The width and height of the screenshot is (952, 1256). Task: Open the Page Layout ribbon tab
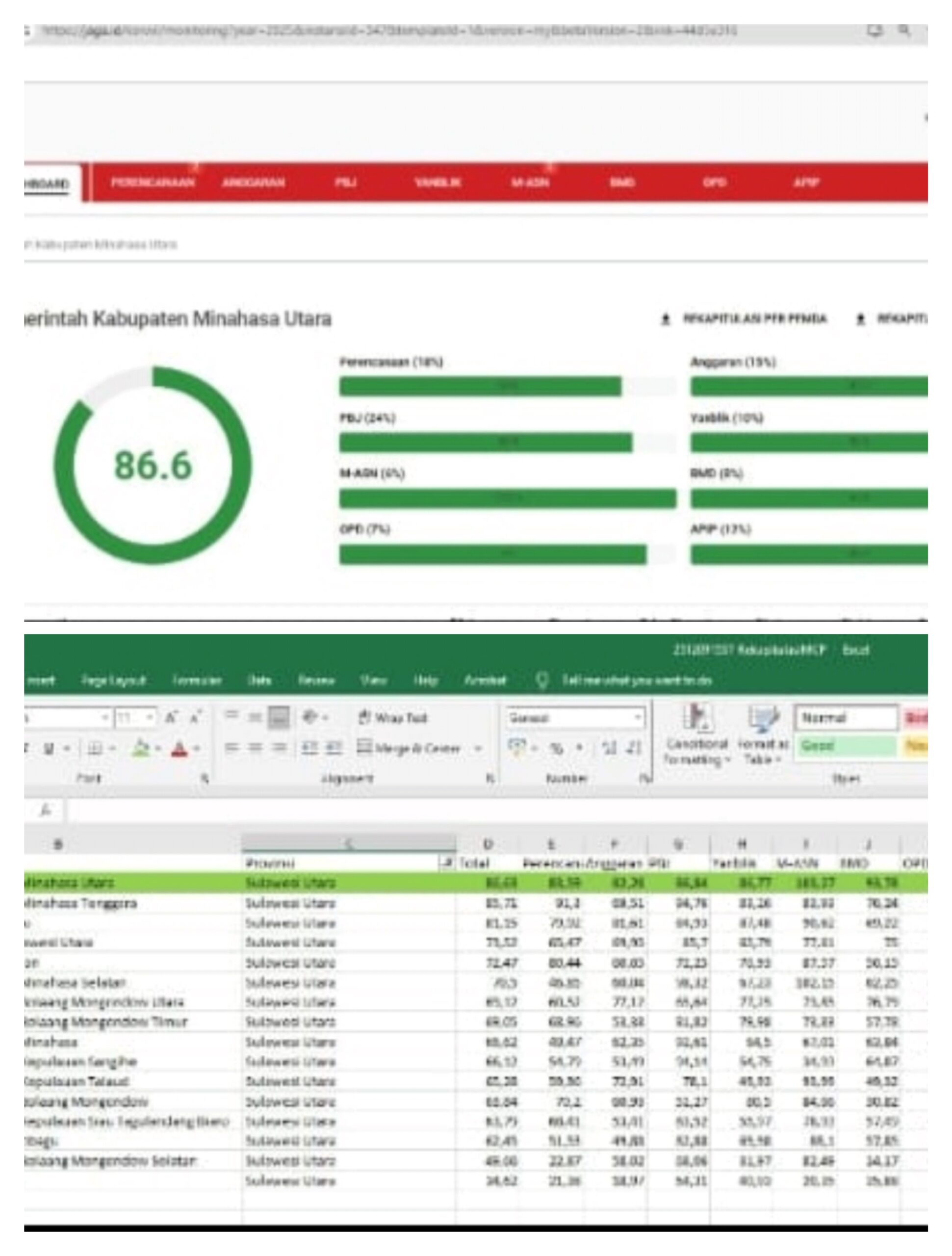click(113, 680)
